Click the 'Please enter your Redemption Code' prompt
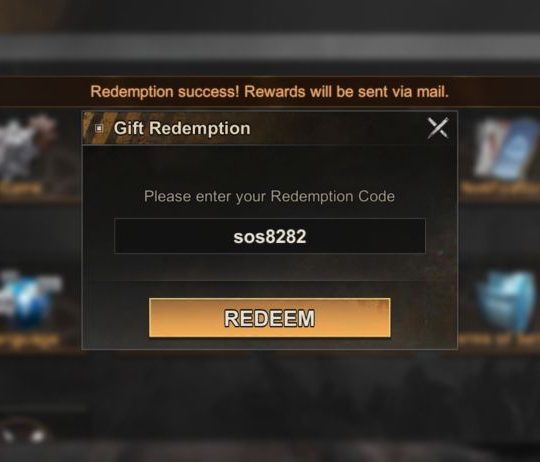The image size is (540, 462). point(269,197)
